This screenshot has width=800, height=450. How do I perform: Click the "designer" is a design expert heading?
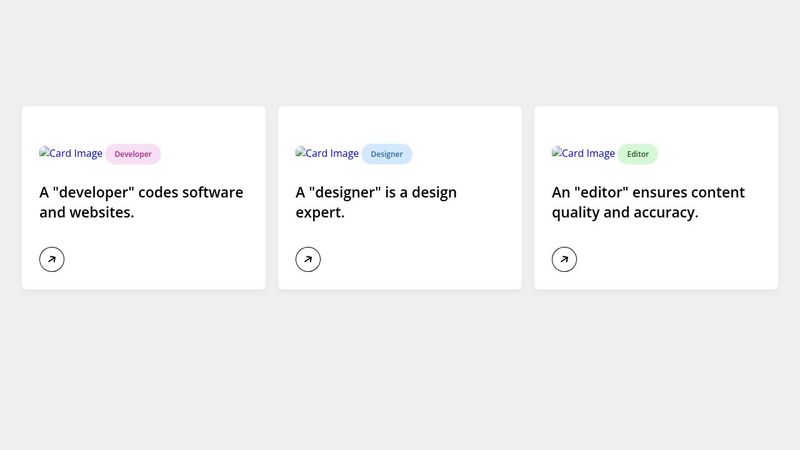376,192
